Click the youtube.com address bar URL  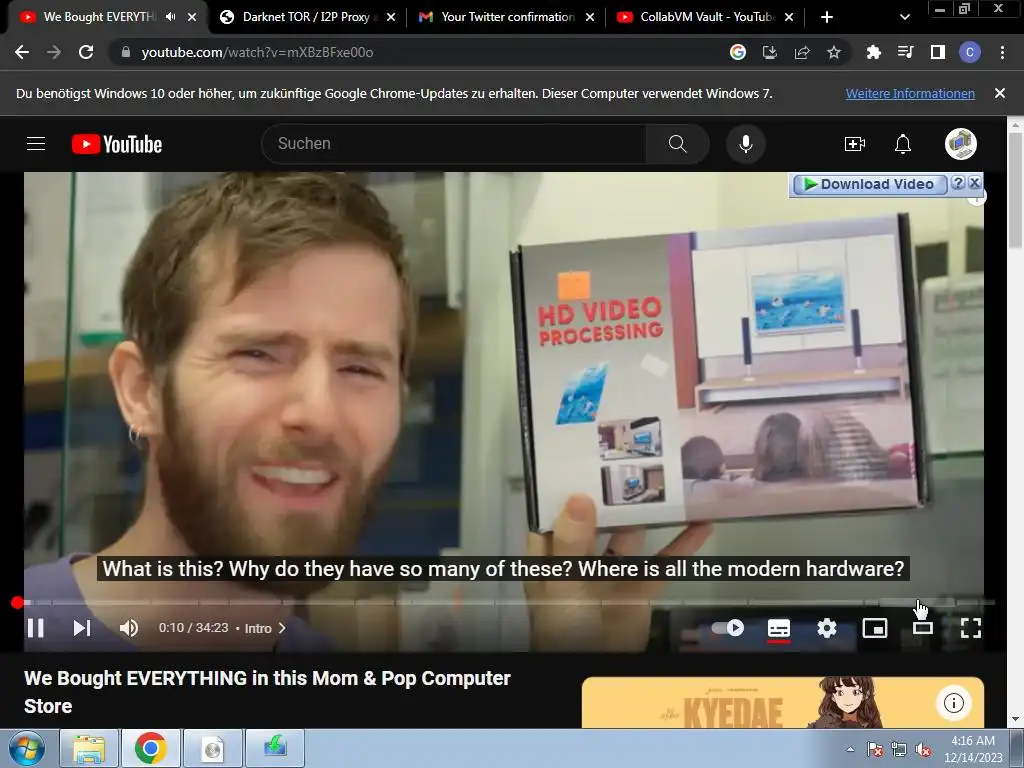click(257, 52)
